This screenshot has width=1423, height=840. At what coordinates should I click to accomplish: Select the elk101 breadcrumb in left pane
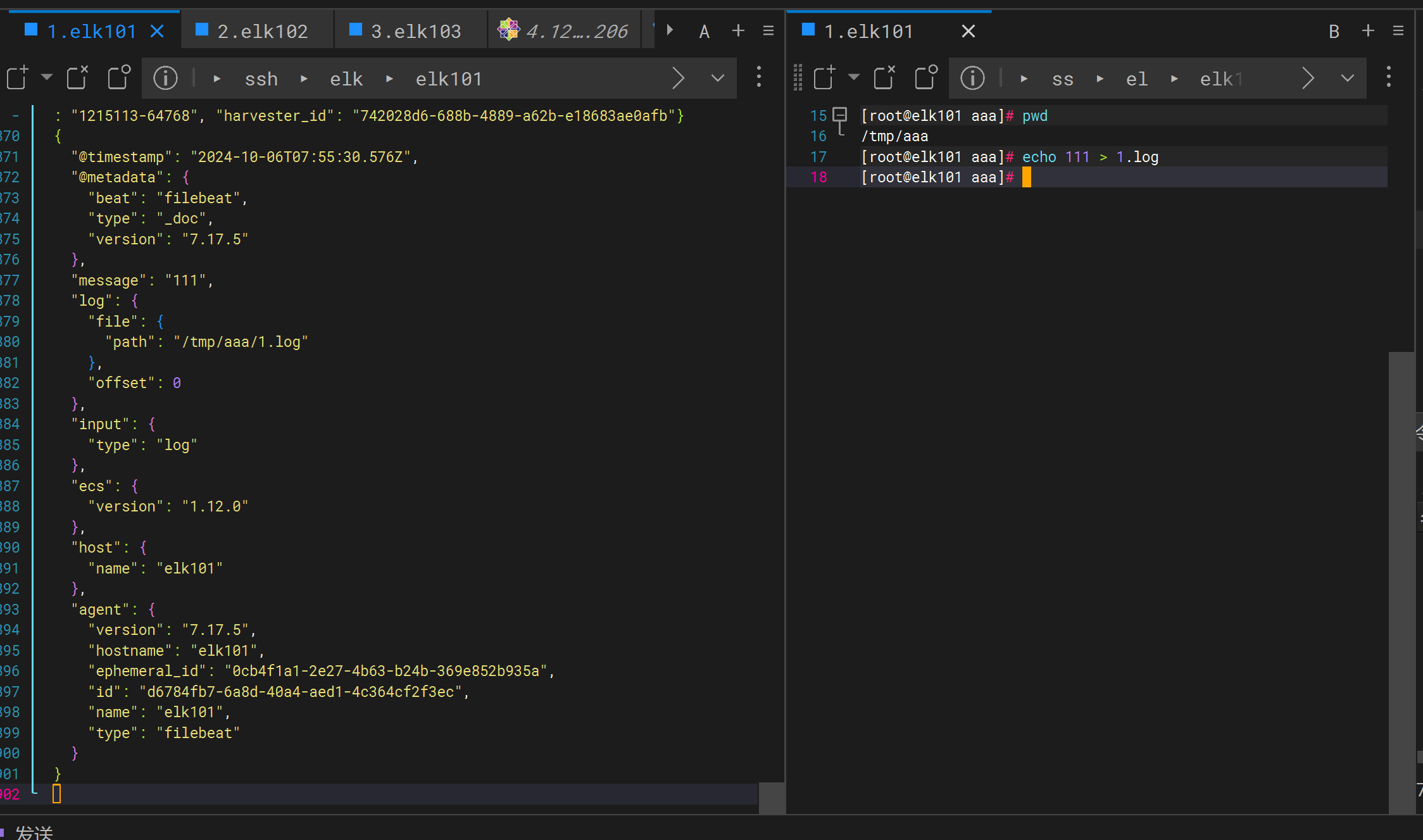coord(449,79)
